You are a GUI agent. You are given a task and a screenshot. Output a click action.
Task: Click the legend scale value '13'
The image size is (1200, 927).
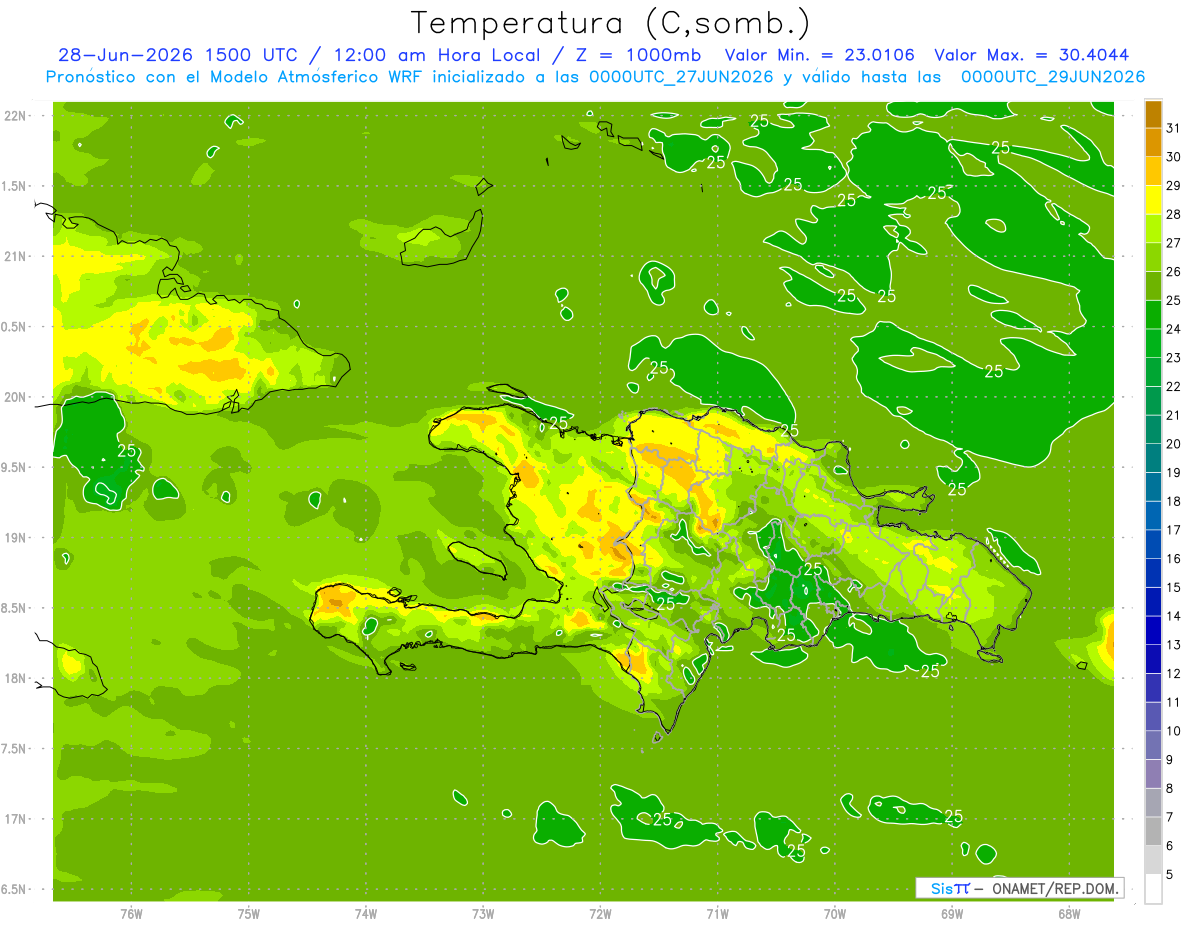click(x=1173, y=645)
